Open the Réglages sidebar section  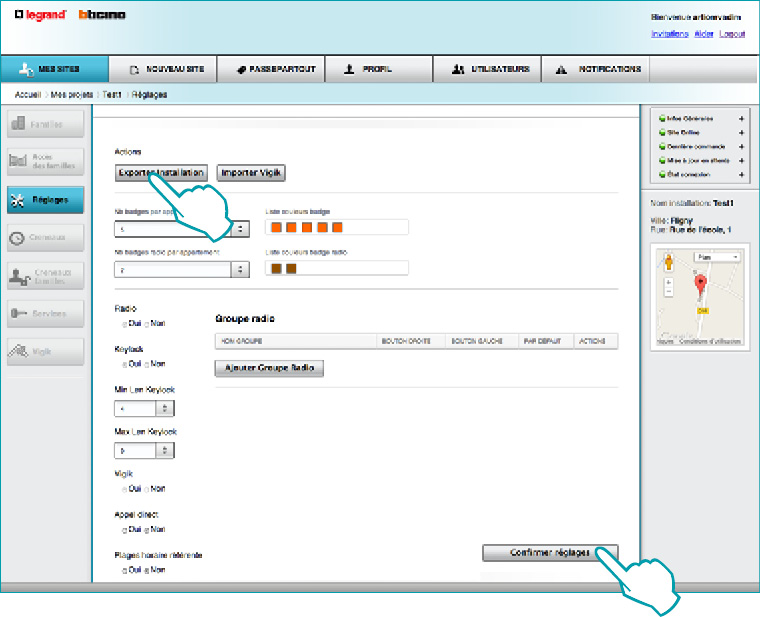point(45,199)
